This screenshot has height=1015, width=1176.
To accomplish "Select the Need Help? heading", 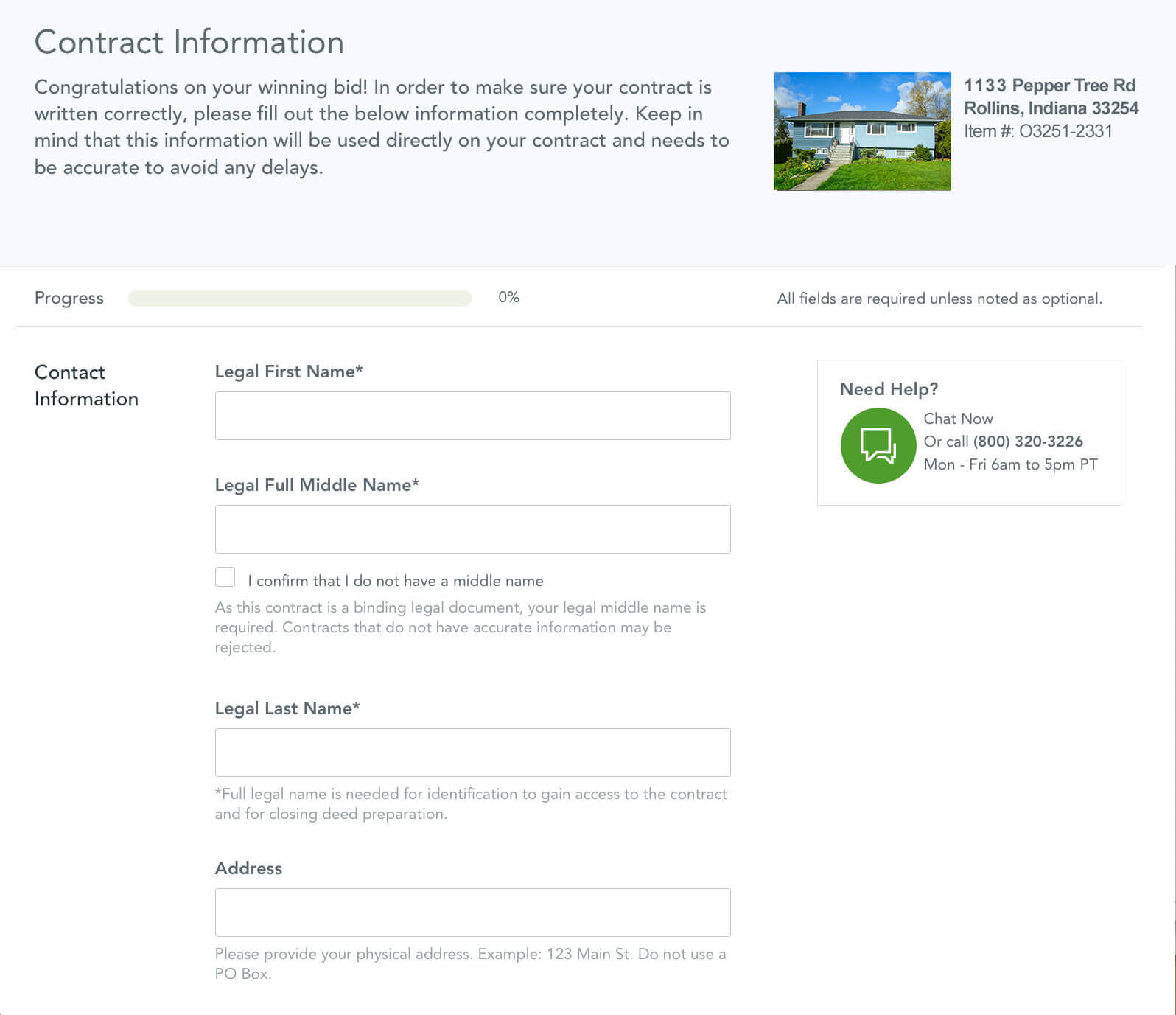I will pos(889,389).
